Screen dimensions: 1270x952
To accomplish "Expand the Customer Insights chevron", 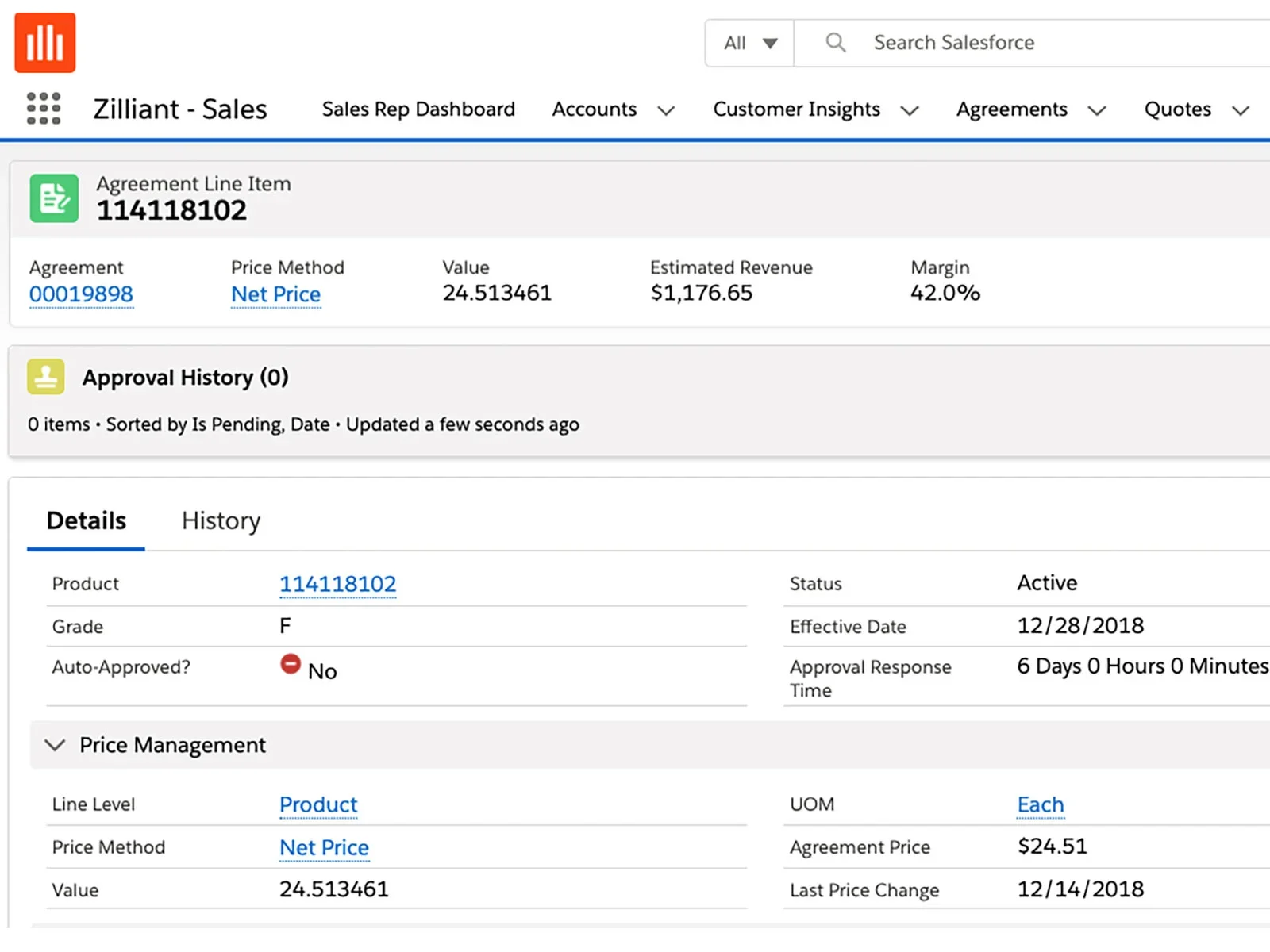I will [910, 110].
